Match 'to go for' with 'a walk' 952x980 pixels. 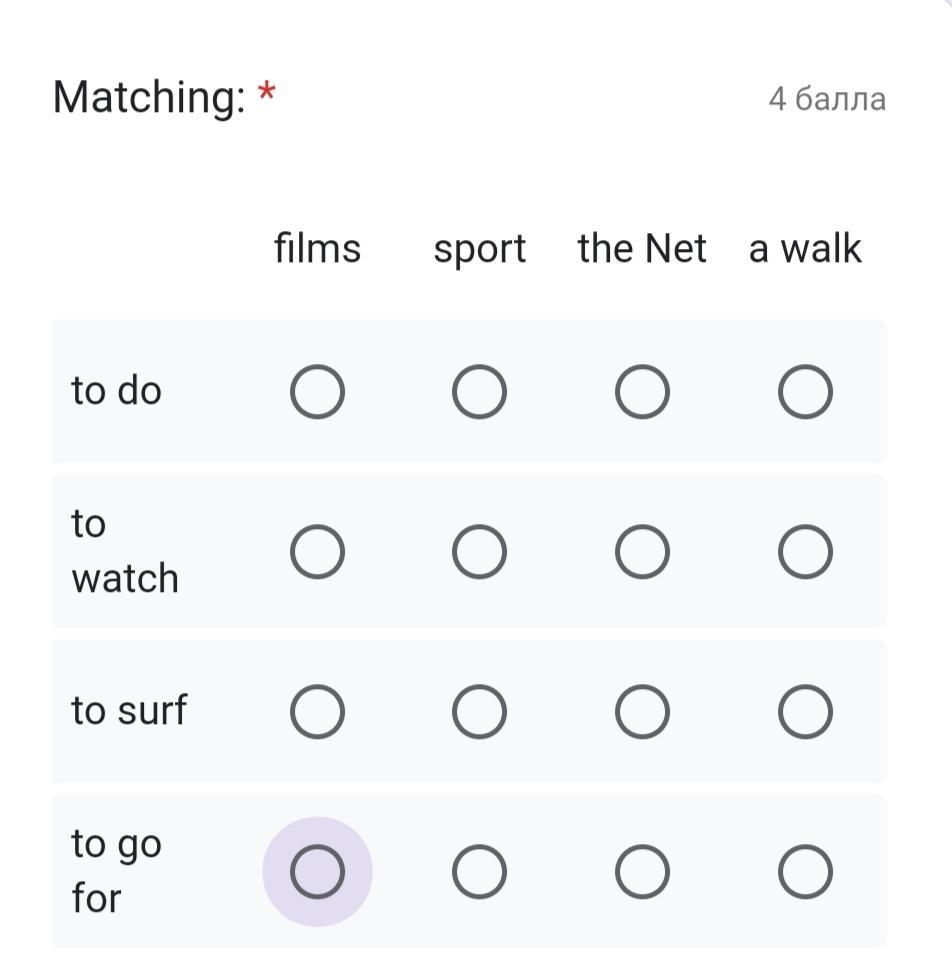(x=805, y=872)
